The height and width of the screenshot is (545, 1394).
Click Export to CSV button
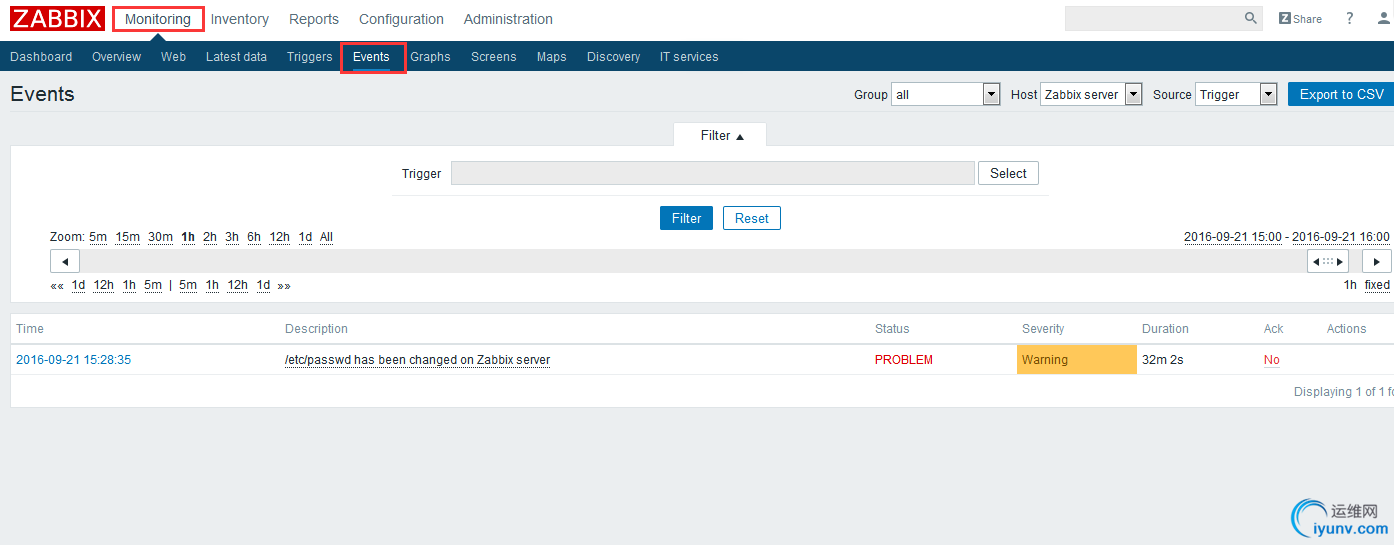pos(1341,94)
